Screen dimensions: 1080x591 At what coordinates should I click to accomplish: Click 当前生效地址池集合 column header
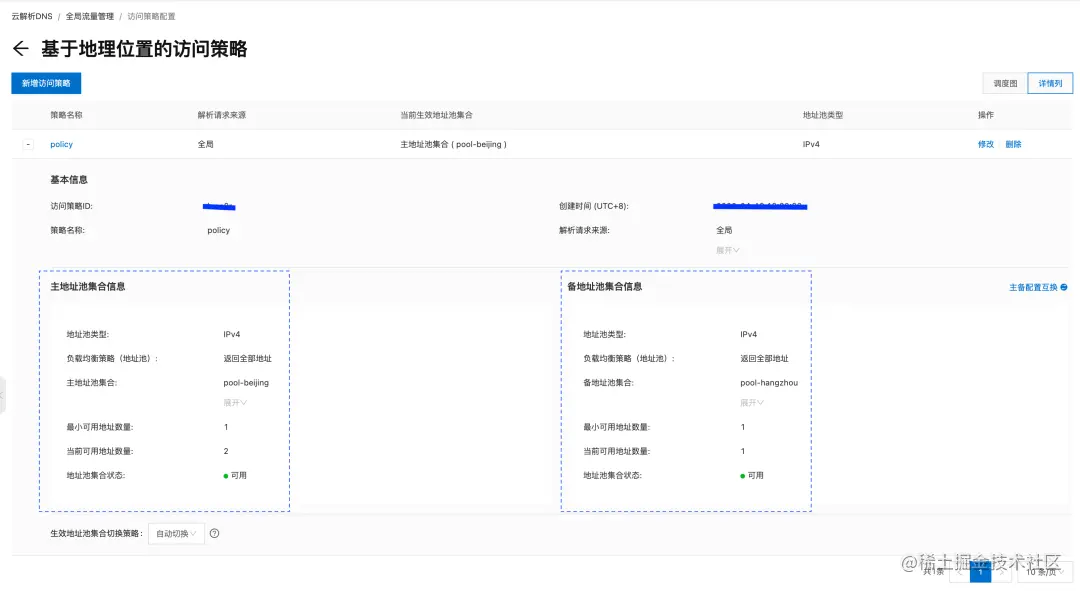[437, 115]
